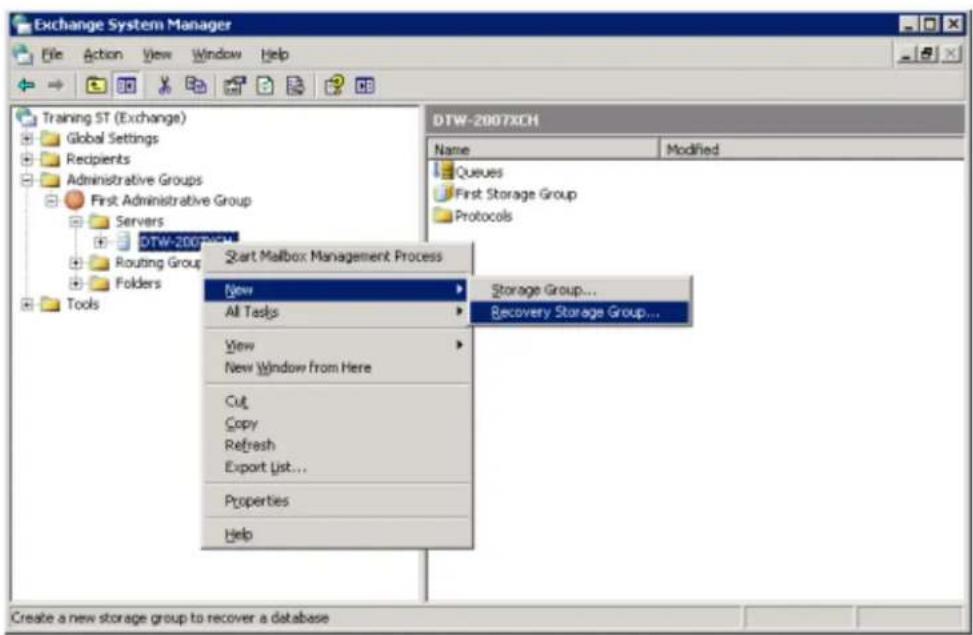Viewport: 973px width, 635px height.
Task: Click the Back arrow toolbar icon
Action: pyautogui.click(x=26, y=85)
